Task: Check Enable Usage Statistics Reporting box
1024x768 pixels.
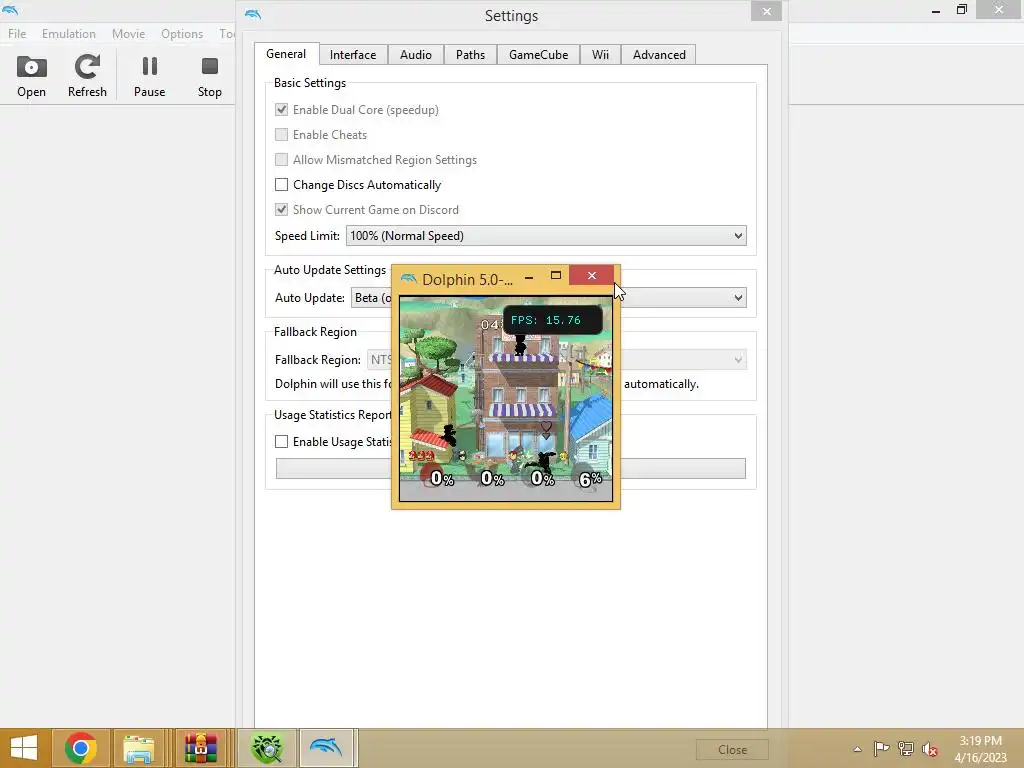Action: click(x=281, y=441)
